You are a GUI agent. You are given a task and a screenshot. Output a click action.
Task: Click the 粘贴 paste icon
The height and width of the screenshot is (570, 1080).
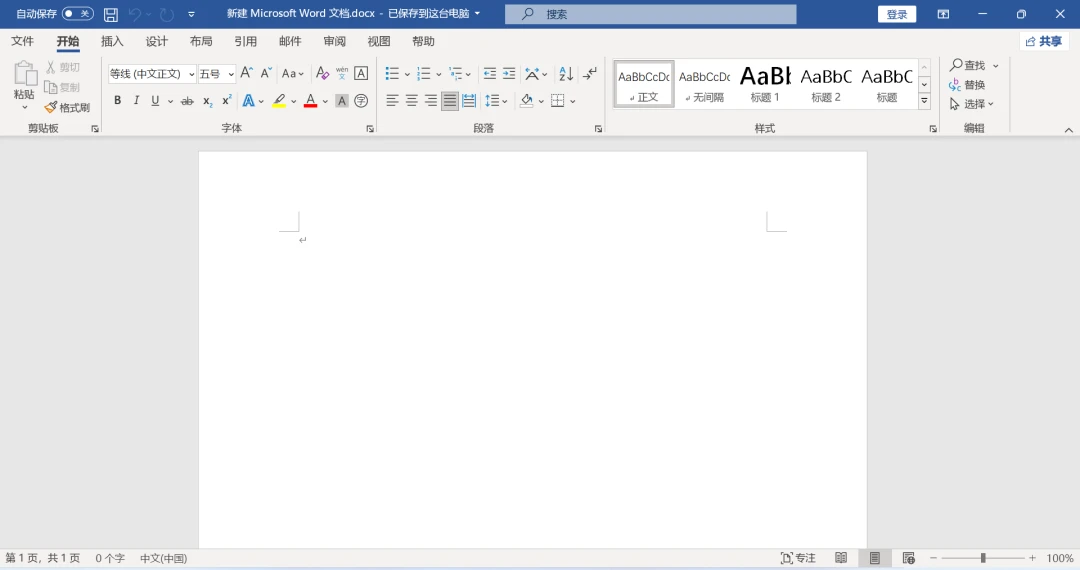tap(24, 75)
